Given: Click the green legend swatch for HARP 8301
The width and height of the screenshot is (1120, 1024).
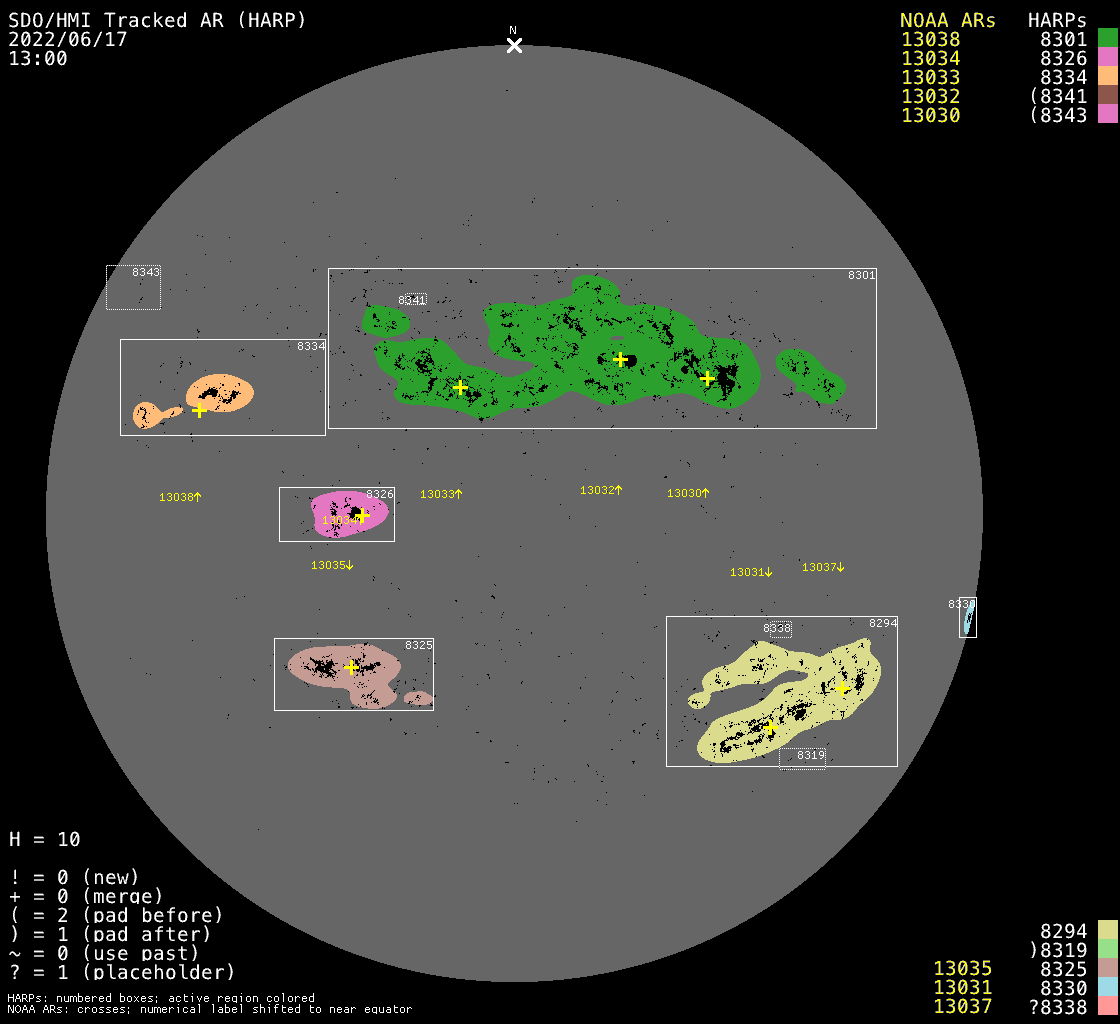Looking at the screenshot, I should coord(1107,39).
